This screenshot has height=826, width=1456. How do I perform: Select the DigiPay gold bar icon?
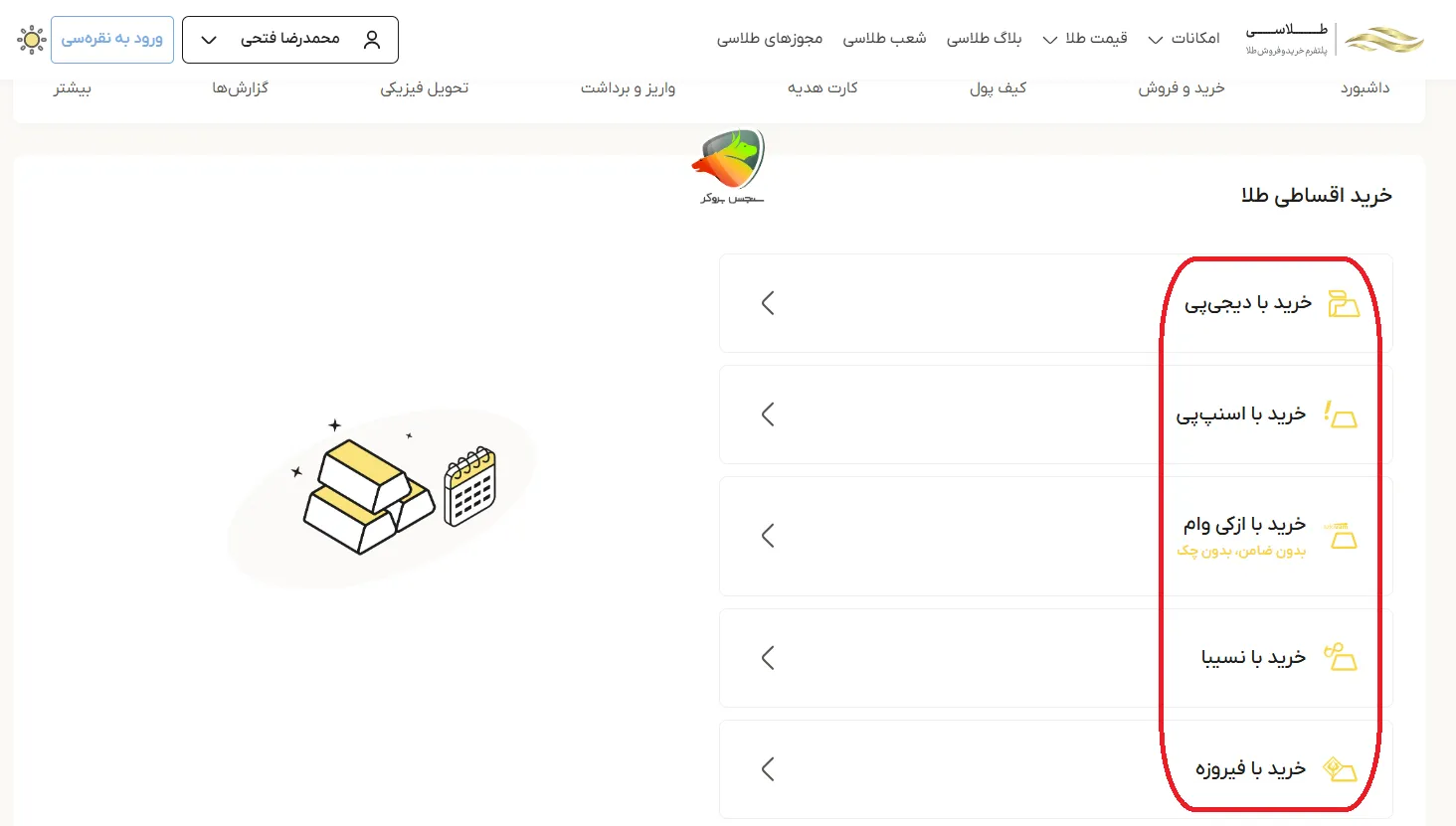(1345, 304)
